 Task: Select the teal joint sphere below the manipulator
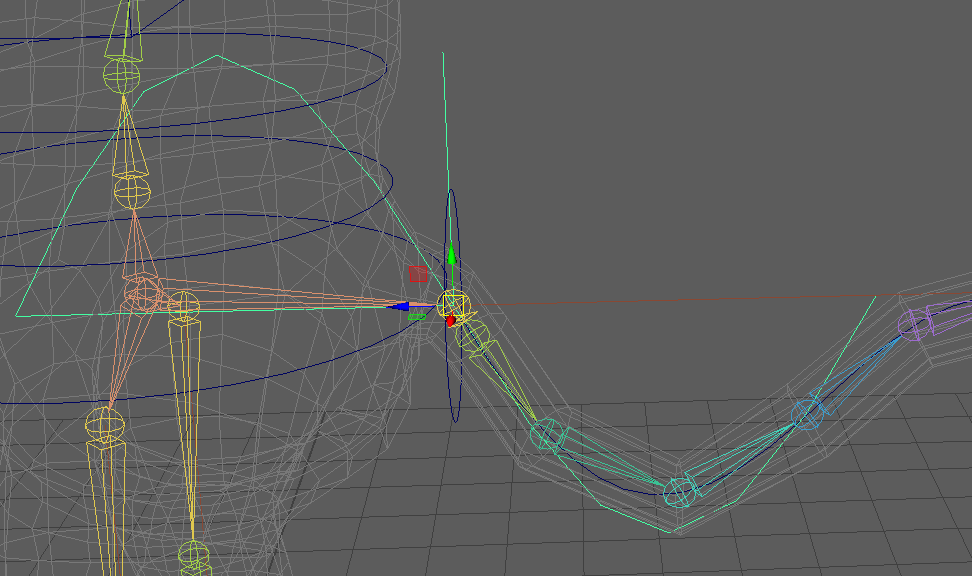[x=546, y=434]
